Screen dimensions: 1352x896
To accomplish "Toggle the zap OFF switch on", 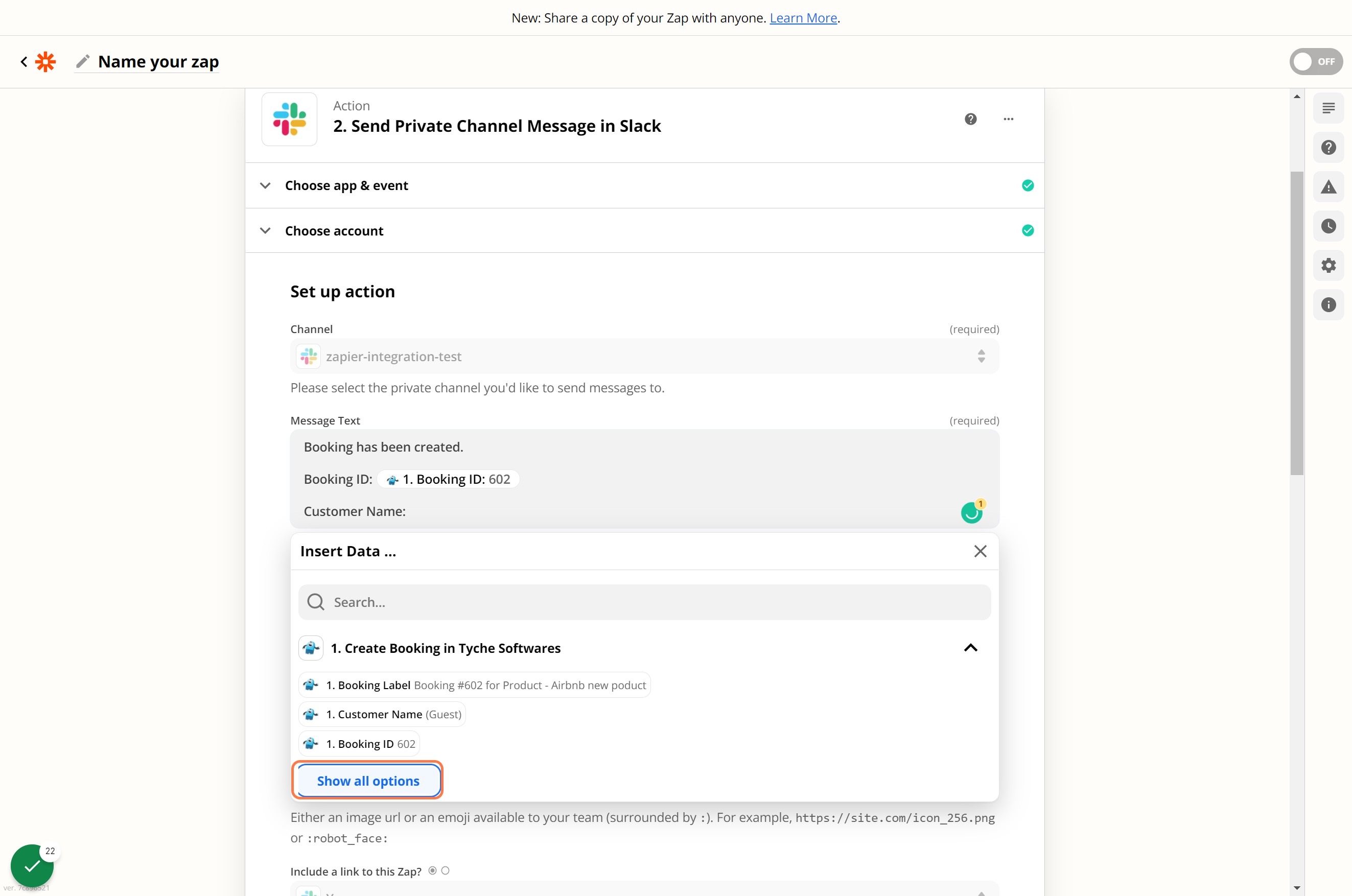I will pyautogui.click(x=1315, y=61).
